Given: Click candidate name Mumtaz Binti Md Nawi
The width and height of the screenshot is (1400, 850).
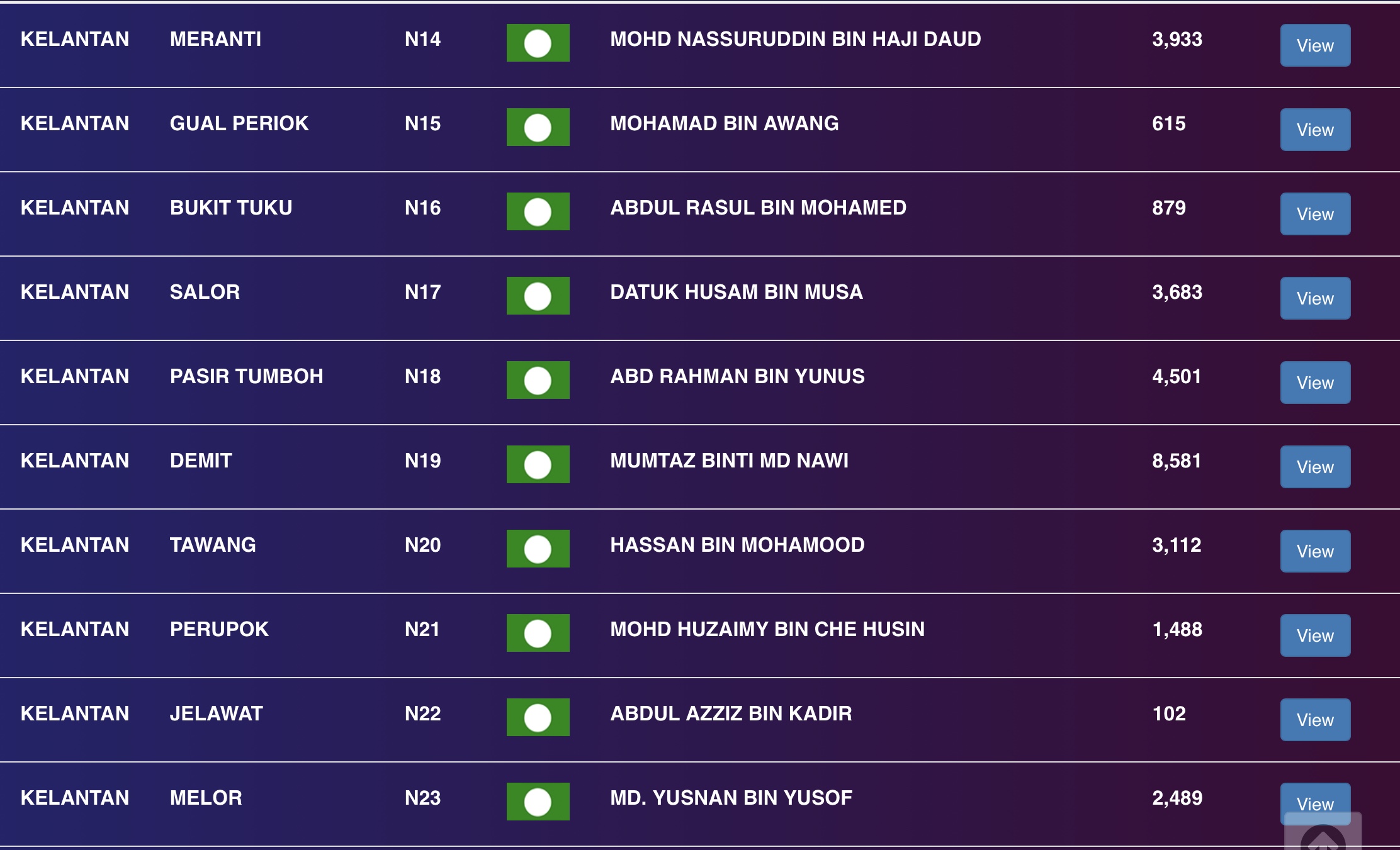Looking at the screenshot, I should pos(729,461).
